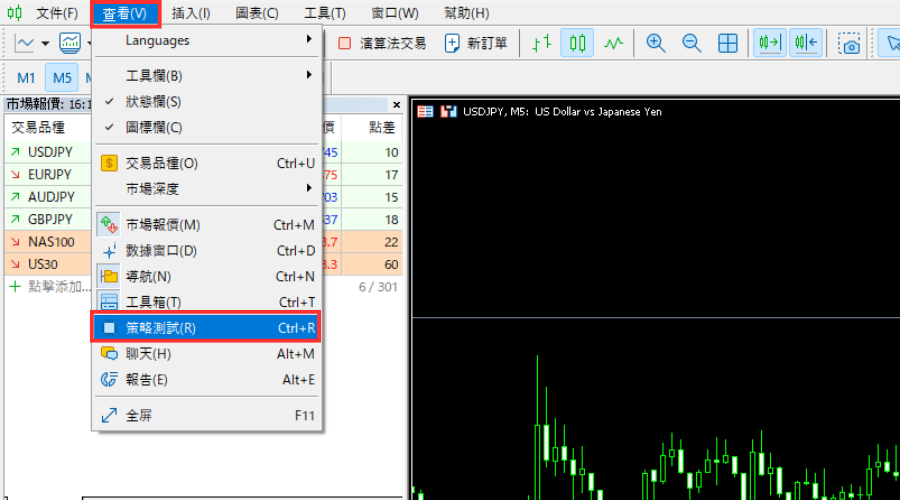Open the 插入(I) menu
The height and width of the screenshot is (500, 900).
click(191, 13)
